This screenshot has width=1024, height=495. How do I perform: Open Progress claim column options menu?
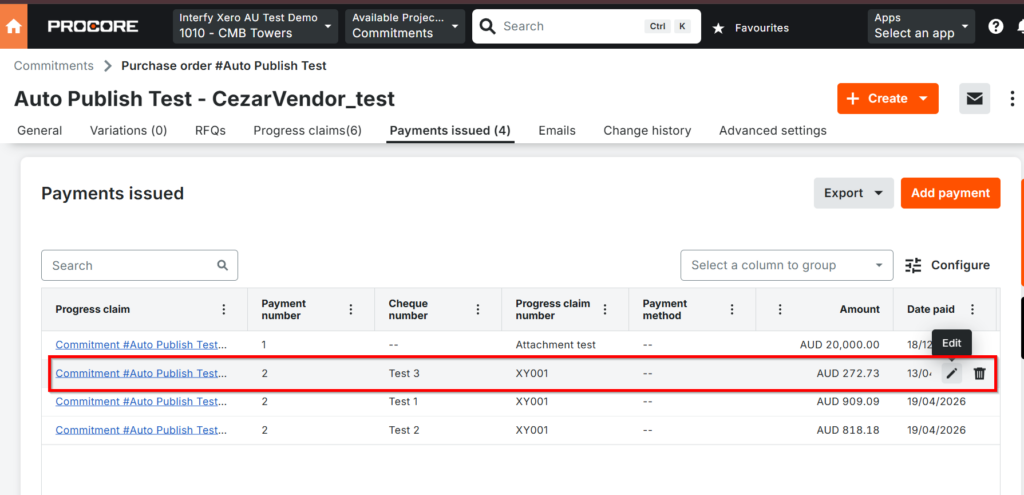224,310
